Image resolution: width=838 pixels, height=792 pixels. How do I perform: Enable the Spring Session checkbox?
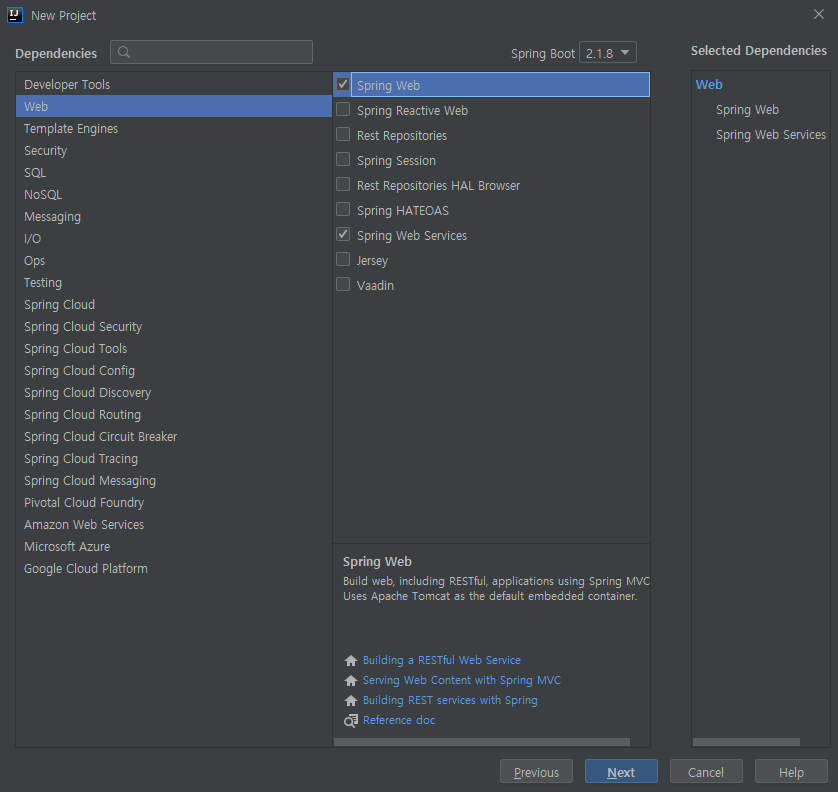(343, 159)
